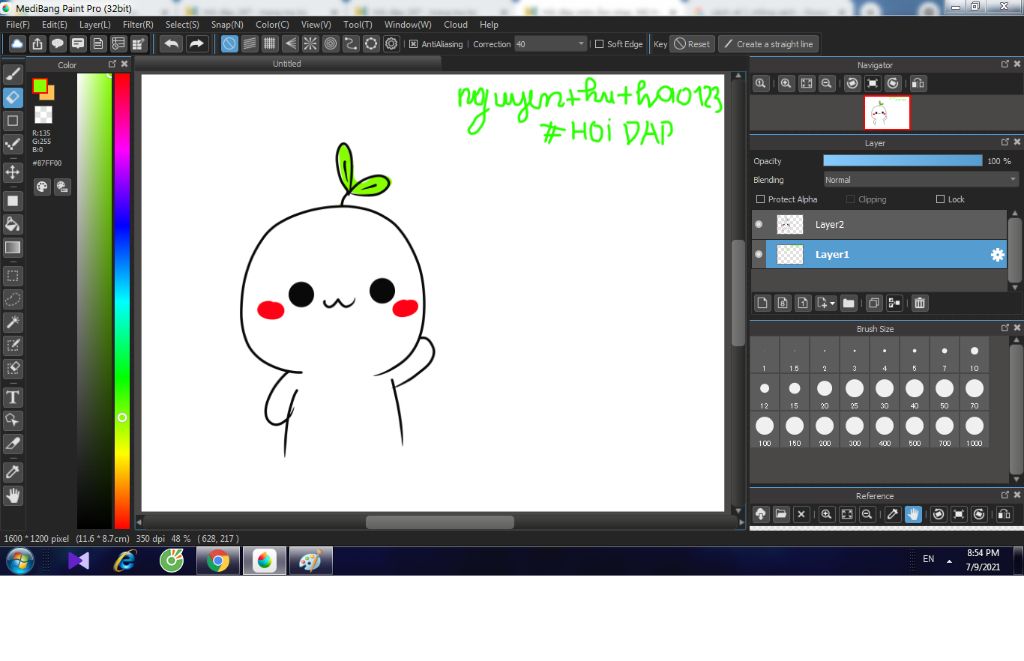Open the File menu
Image resolution: width=1024 pixels, height=661 pixels.
18,24
